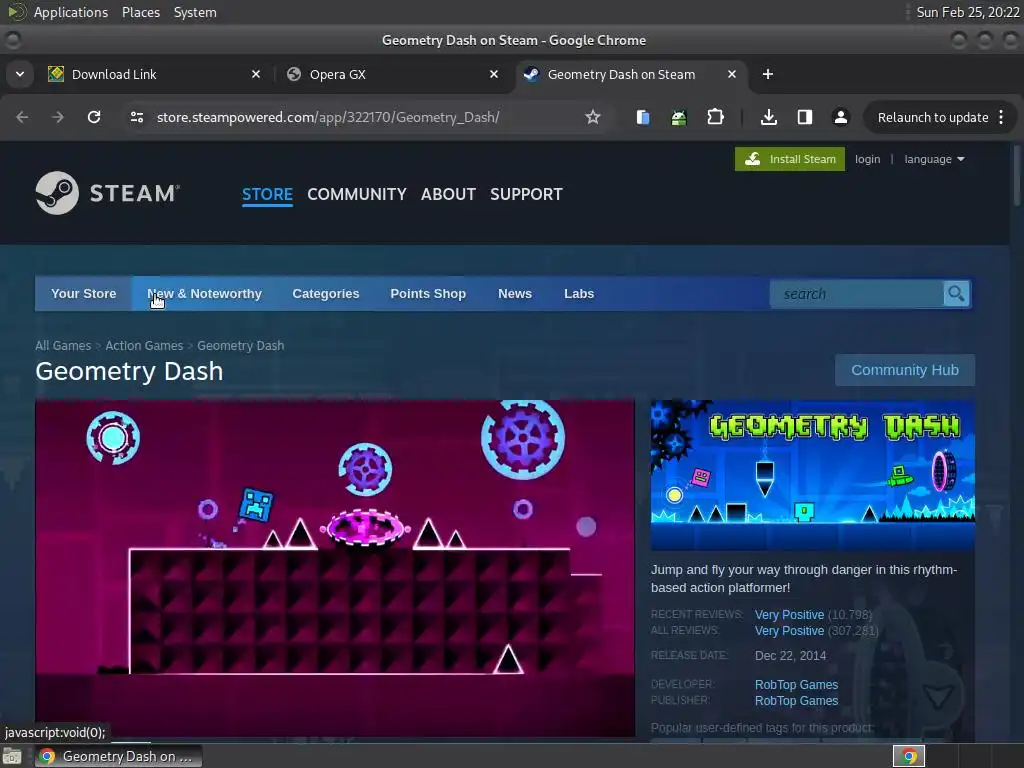Reload the Steam page
This screenshot has width=1024, height=768.
tap(94, 117)
